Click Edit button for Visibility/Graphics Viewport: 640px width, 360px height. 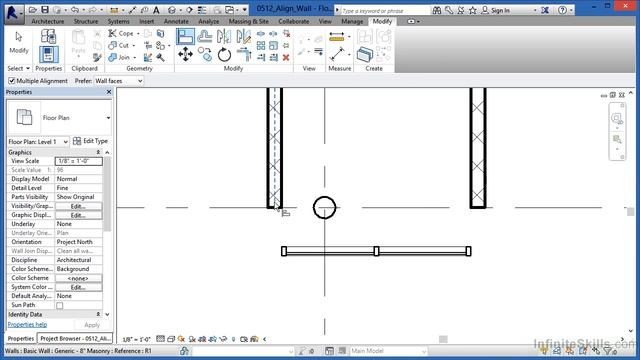click(78, 206)
